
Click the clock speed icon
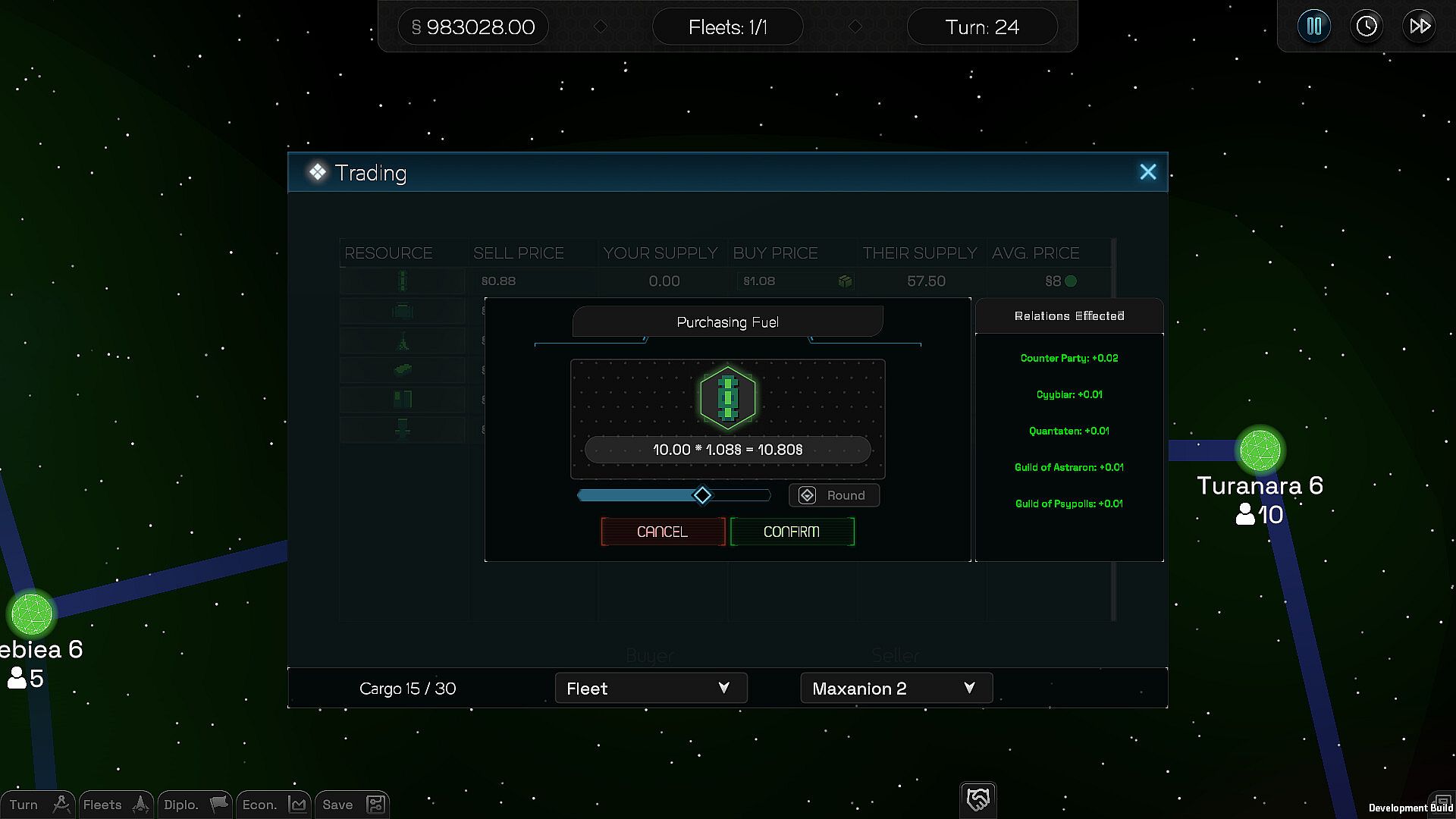coord(1367,27)
